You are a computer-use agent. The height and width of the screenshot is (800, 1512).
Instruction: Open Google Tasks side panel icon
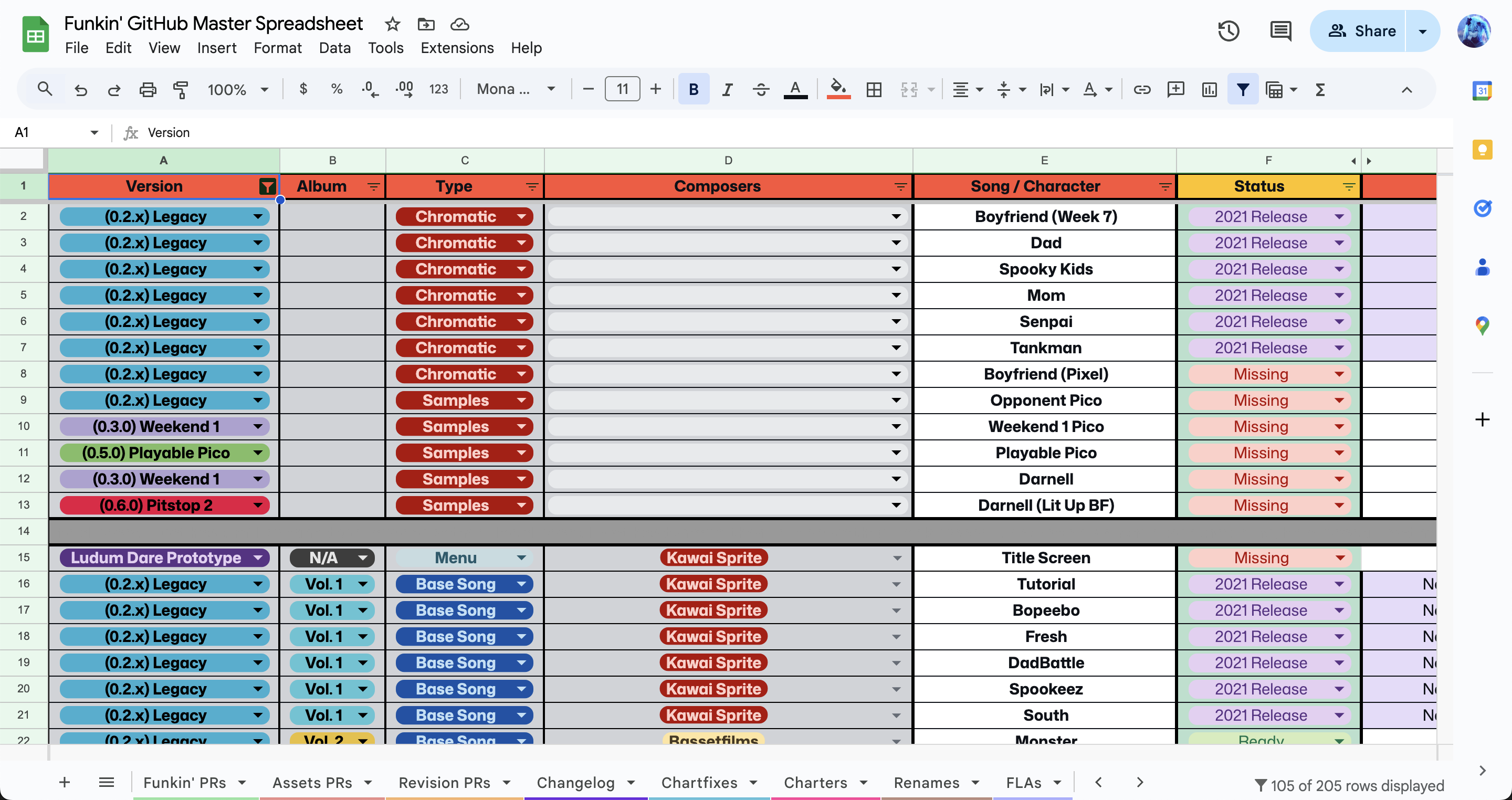click(1482, 208)
